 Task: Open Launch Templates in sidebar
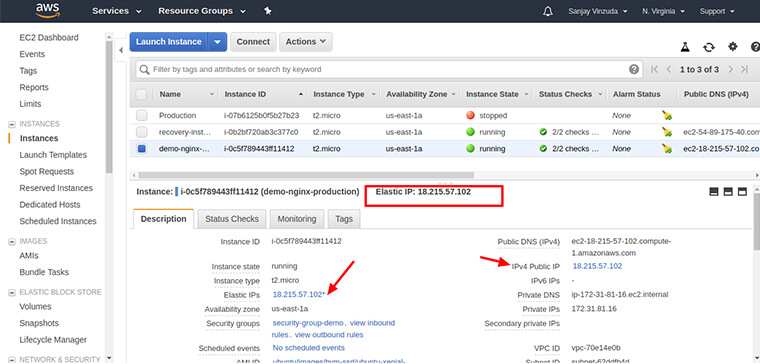click(x=53, y=155)
